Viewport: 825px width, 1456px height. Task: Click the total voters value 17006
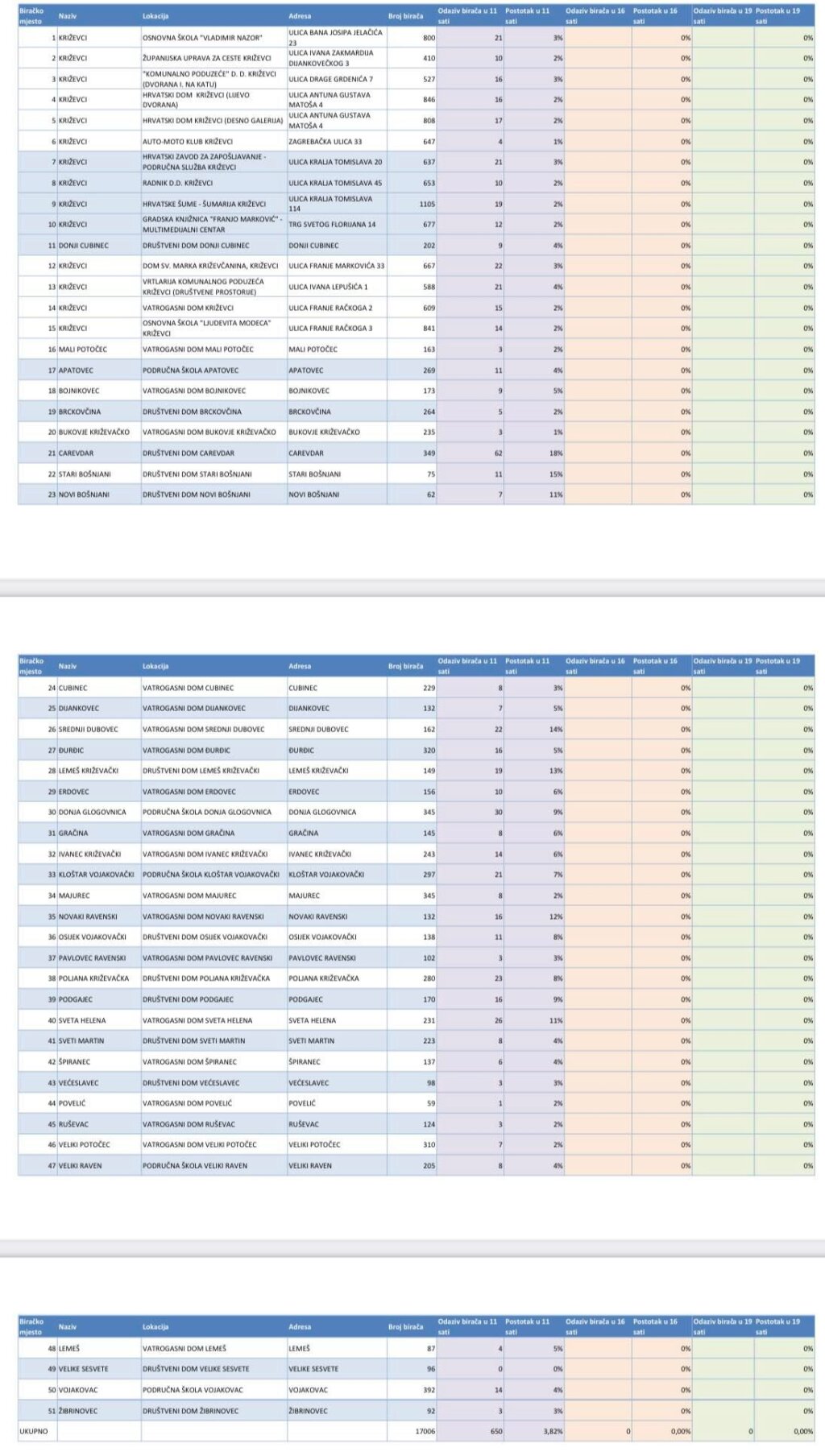(x=425, y=1431)
